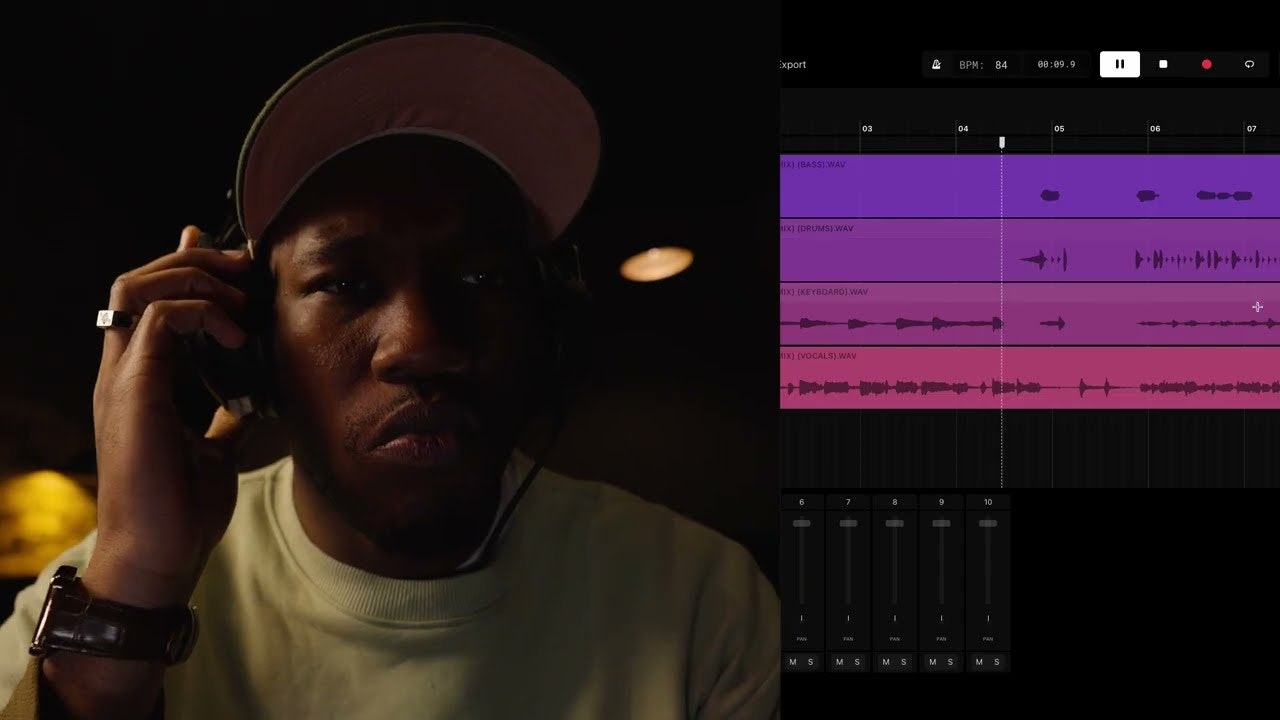Select the (KEYBOARD).WAV track clip

[x=1030, y=314]
